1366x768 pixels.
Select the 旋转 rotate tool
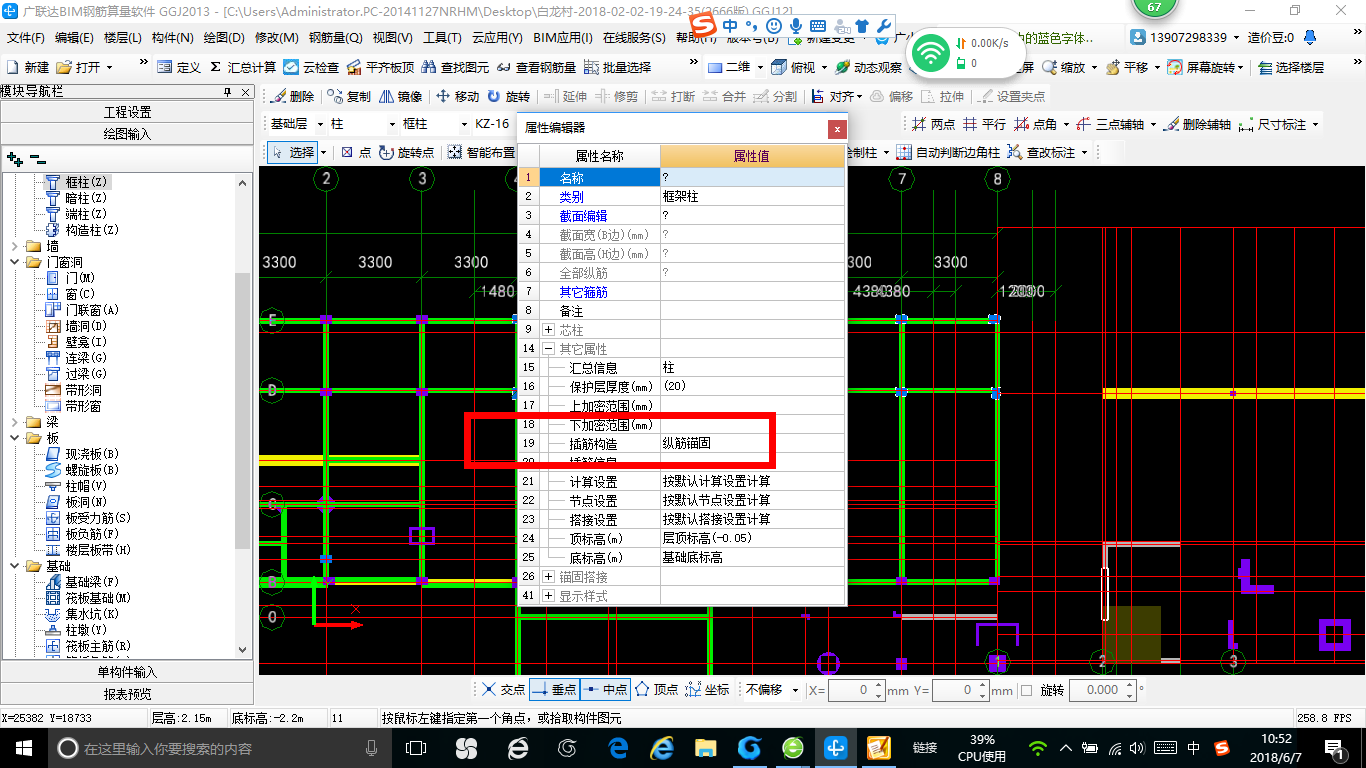coord(509,97)
